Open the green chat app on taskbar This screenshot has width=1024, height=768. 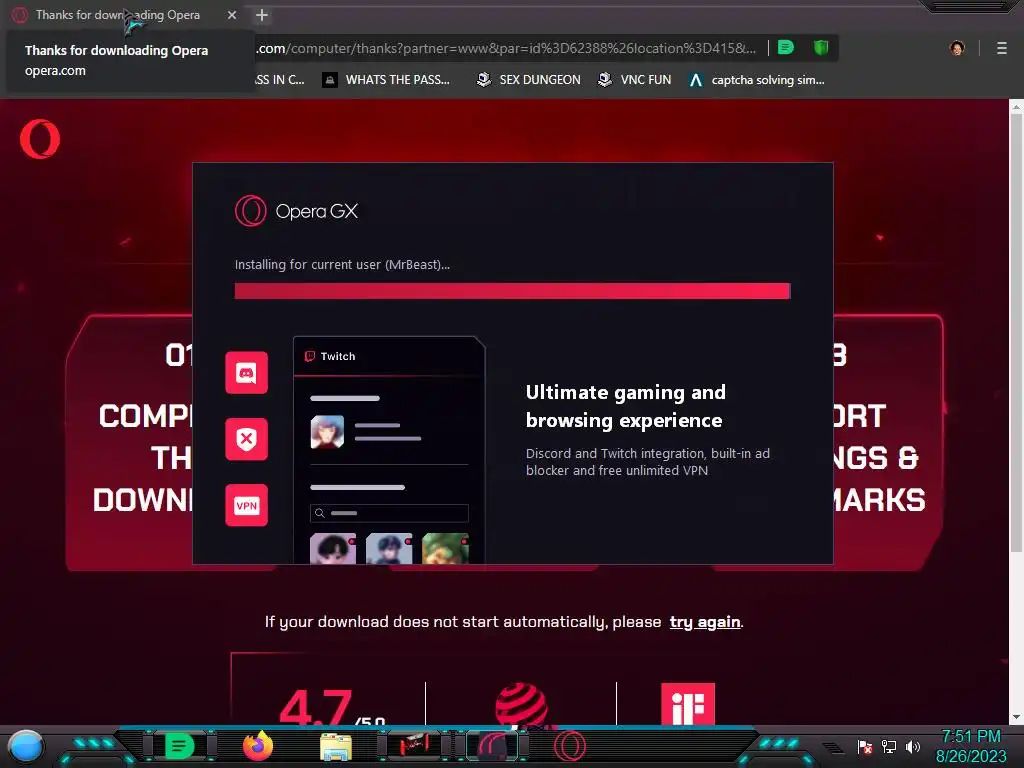tap(179, 746)
